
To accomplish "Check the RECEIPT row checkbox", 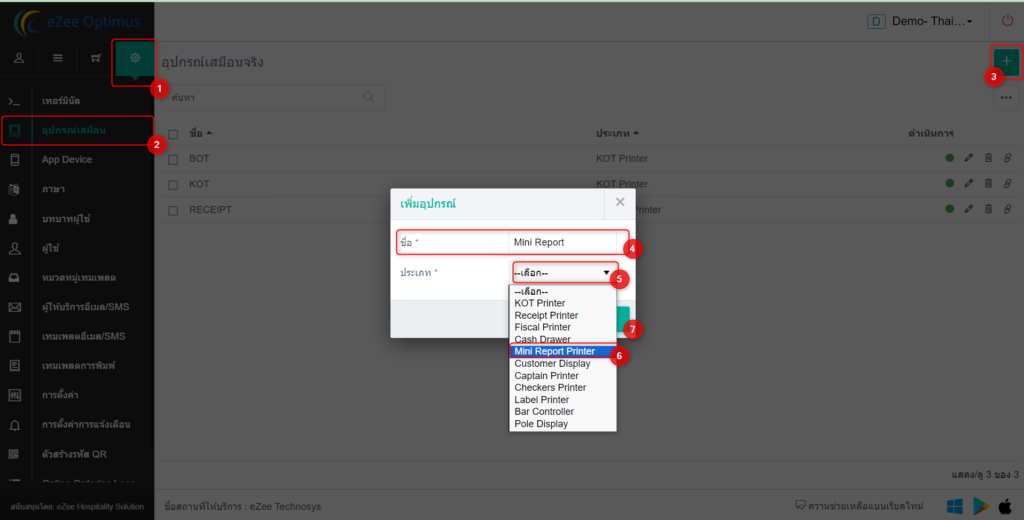I will point(173,210).
